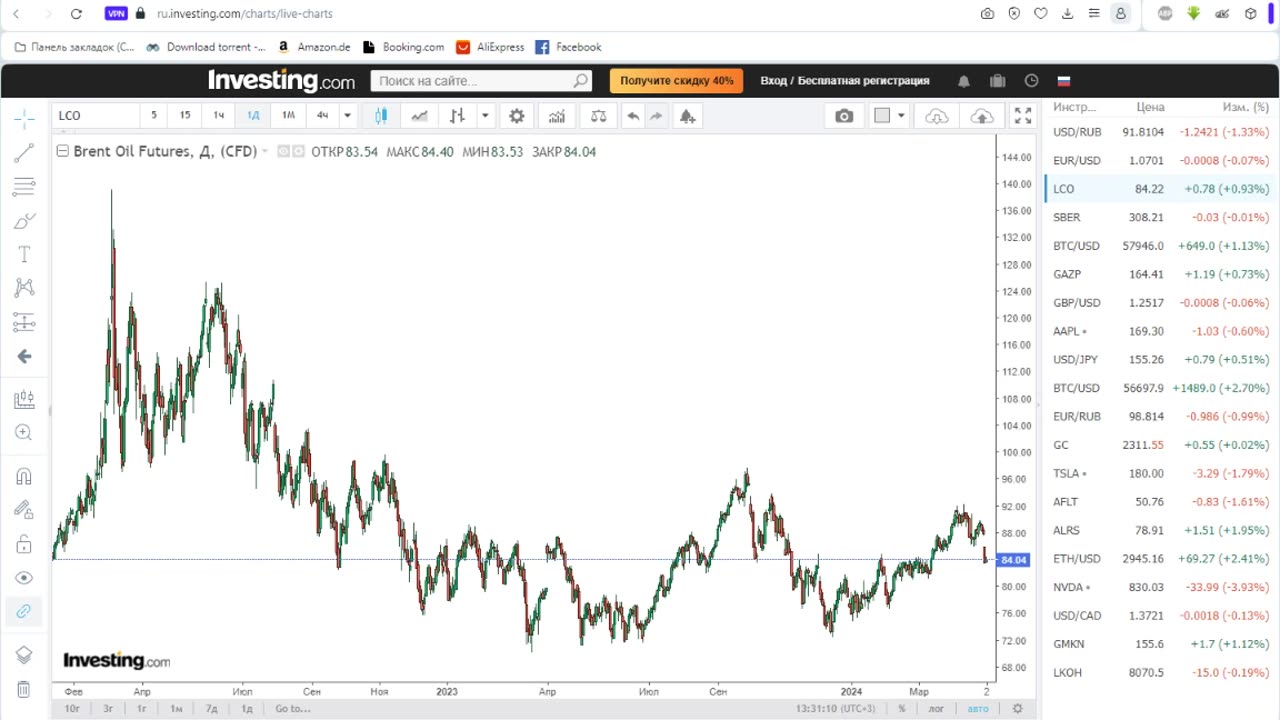Expand the time interval dropdown arrow
Screen dimensions: 1280x720
[x=347, y=116]
